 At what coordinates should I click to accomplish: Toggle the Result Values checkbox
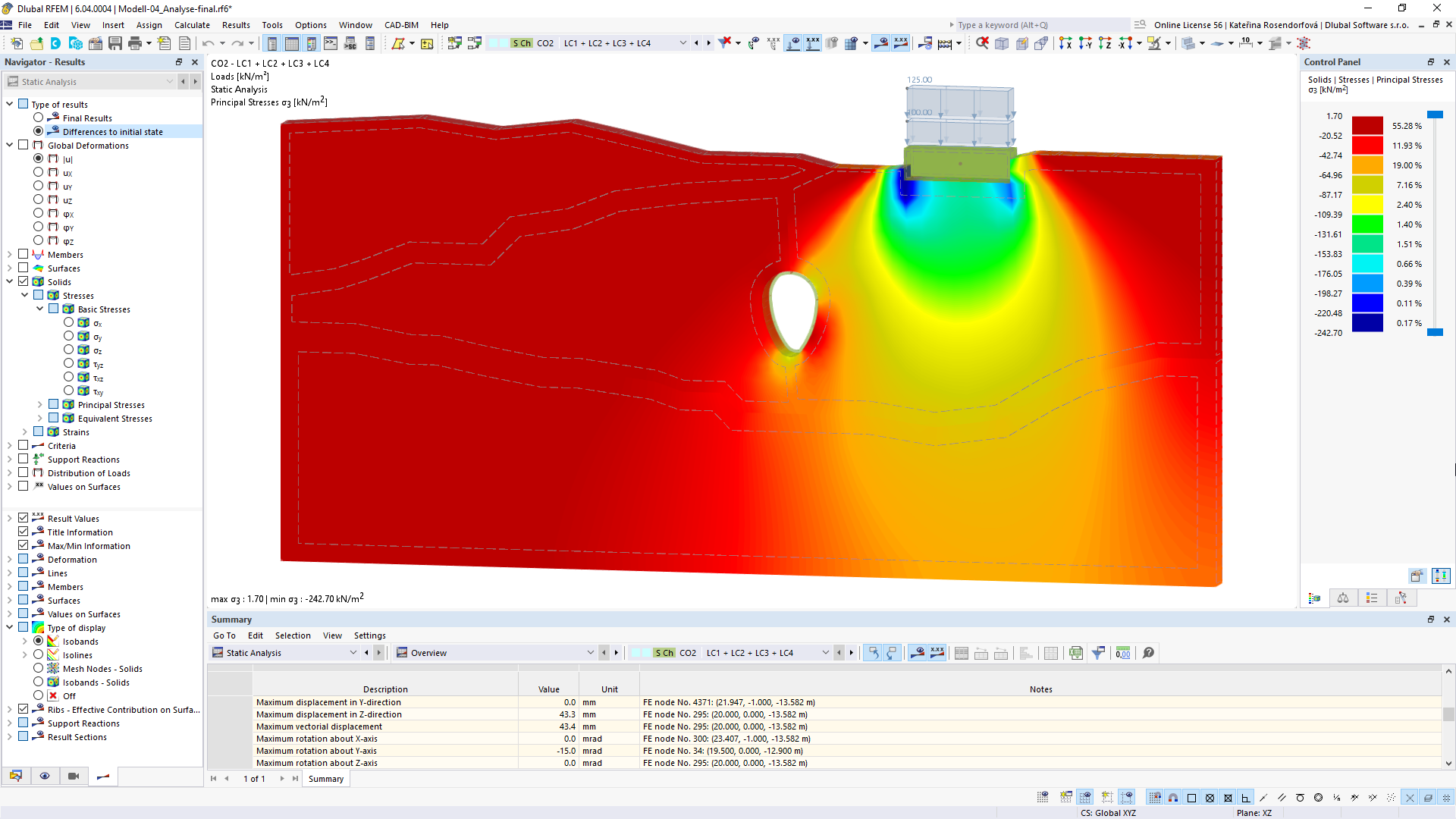point(24,517)
